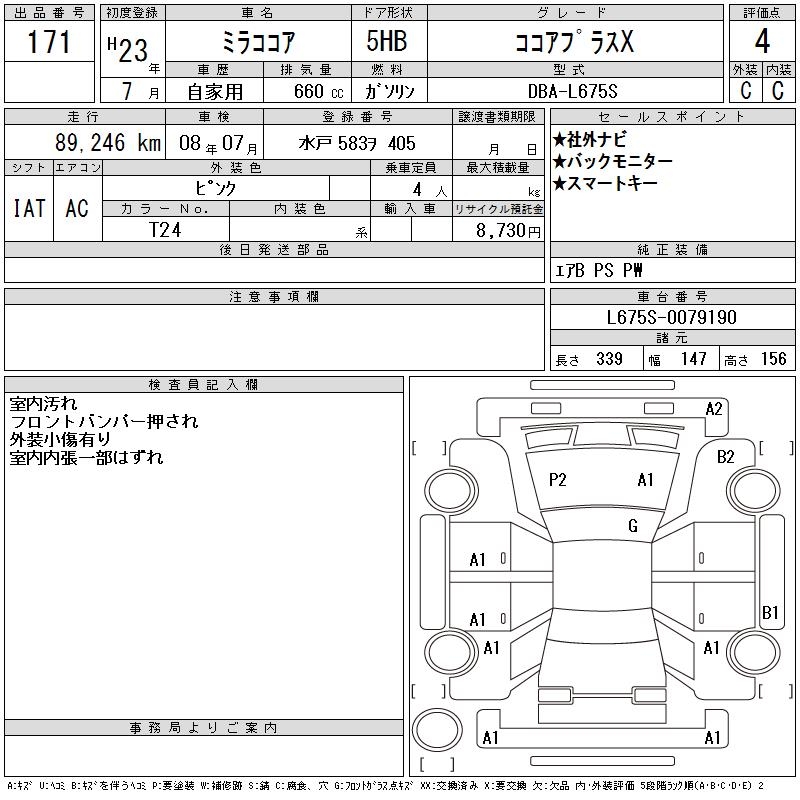Select the G windshield chip mark
Viewport: 800px width, 800px height.
(633, 526)
